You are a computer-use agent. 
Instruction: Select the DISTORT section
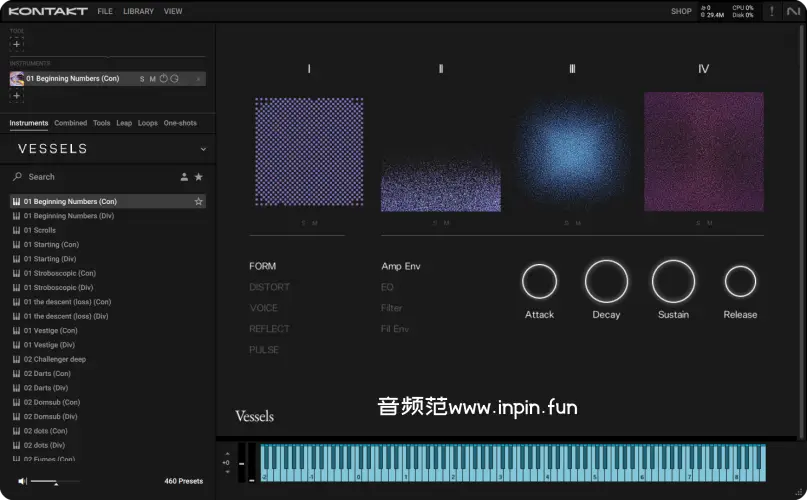pos(269,287)
